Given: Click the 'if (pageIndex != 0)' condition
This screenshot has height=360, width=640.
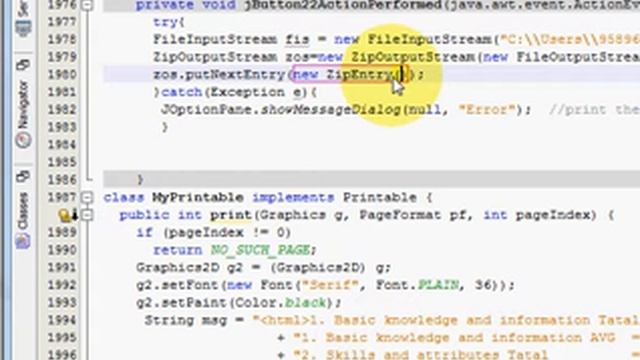Looking at the screenshot, I should point(213,233).
